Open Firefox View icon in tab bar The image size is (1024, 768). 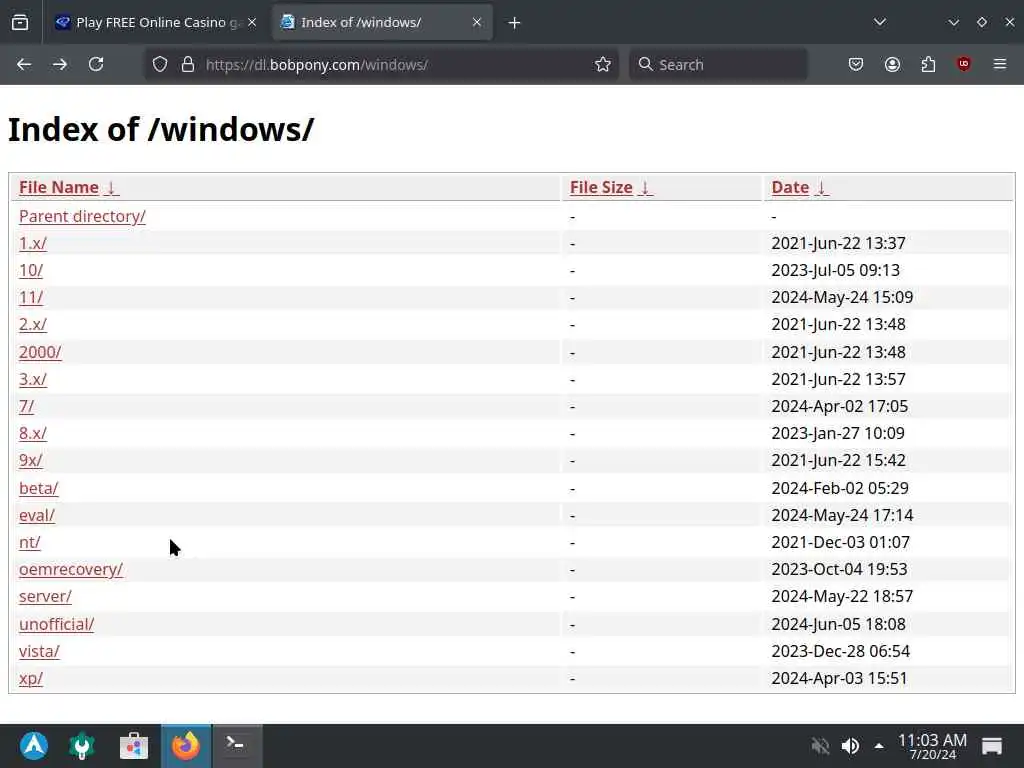click(x=20, y=23)
